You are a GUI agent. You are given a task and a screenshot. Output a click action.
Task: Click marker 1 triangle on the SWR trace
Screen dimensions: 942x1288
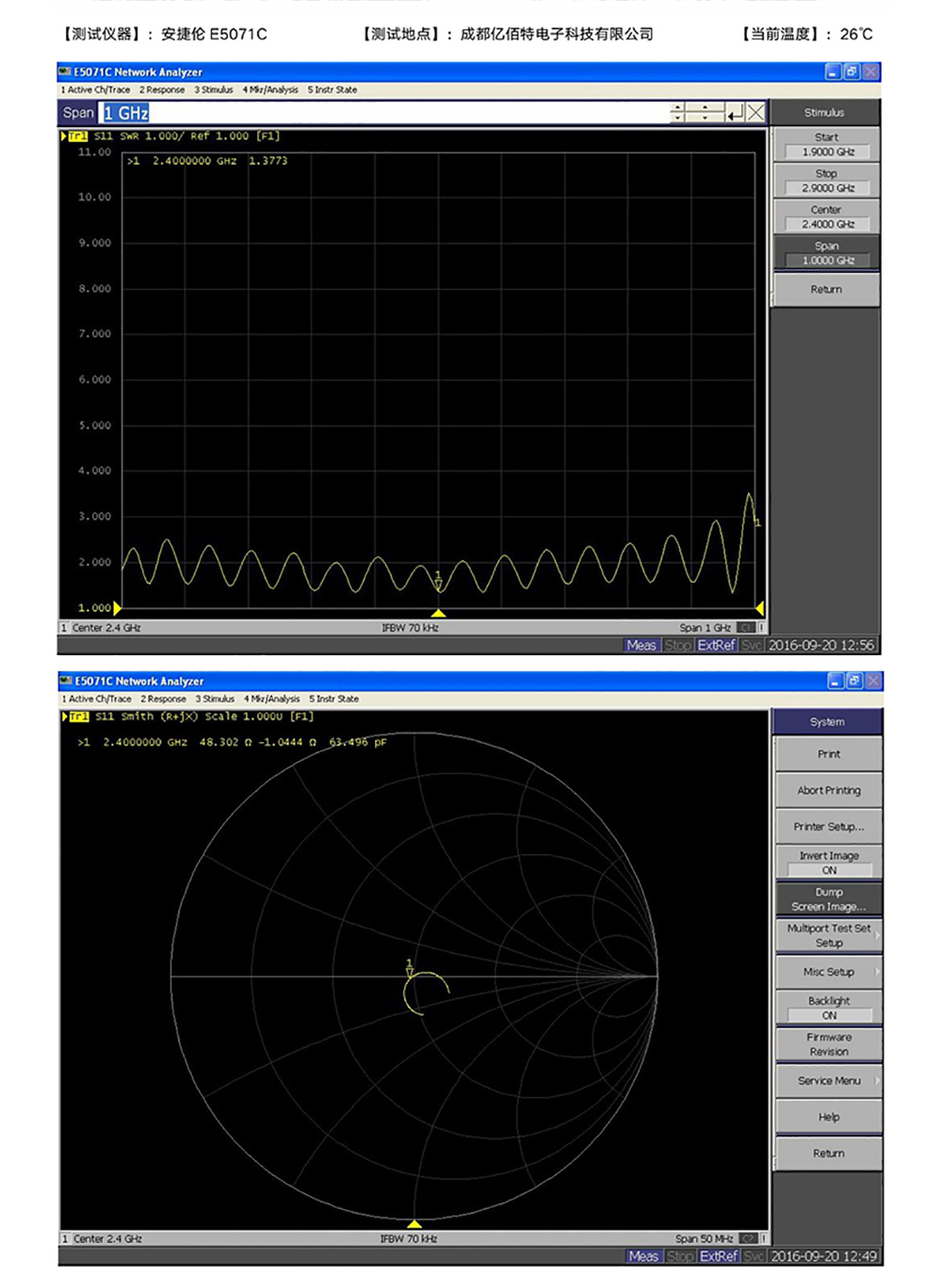coord(438,584)
